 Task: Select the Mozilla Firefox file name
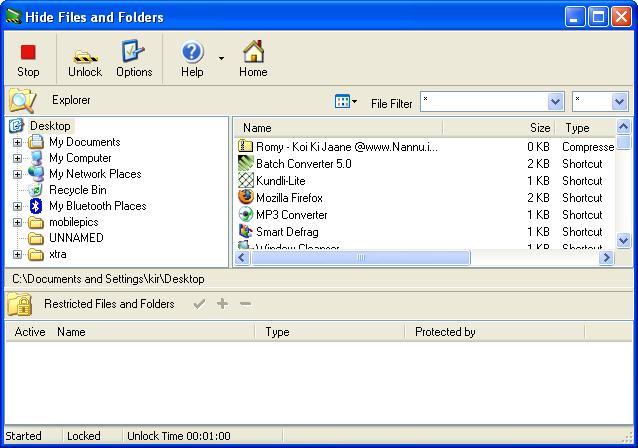pyautogui.click(x=289, y=198)
